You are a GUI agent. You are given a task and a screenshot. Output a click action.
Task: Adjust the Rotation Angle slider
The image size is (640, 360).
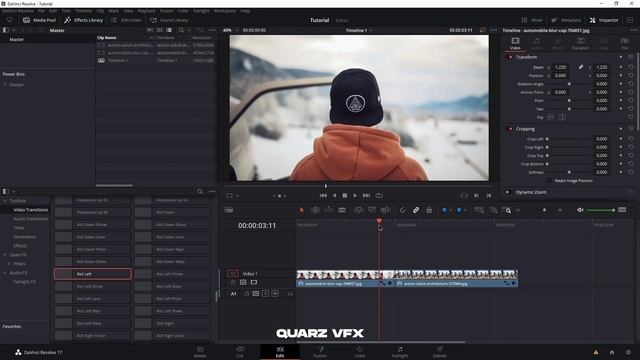[569, 84]
